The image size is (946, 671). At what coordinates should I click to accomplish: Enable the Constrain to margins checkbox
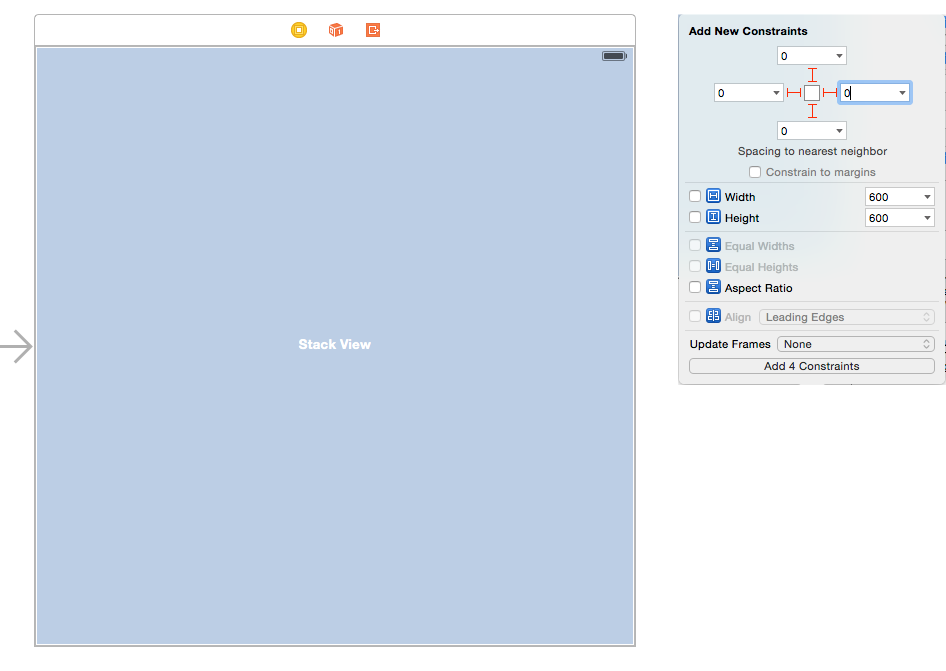click(x=755, y=172)
